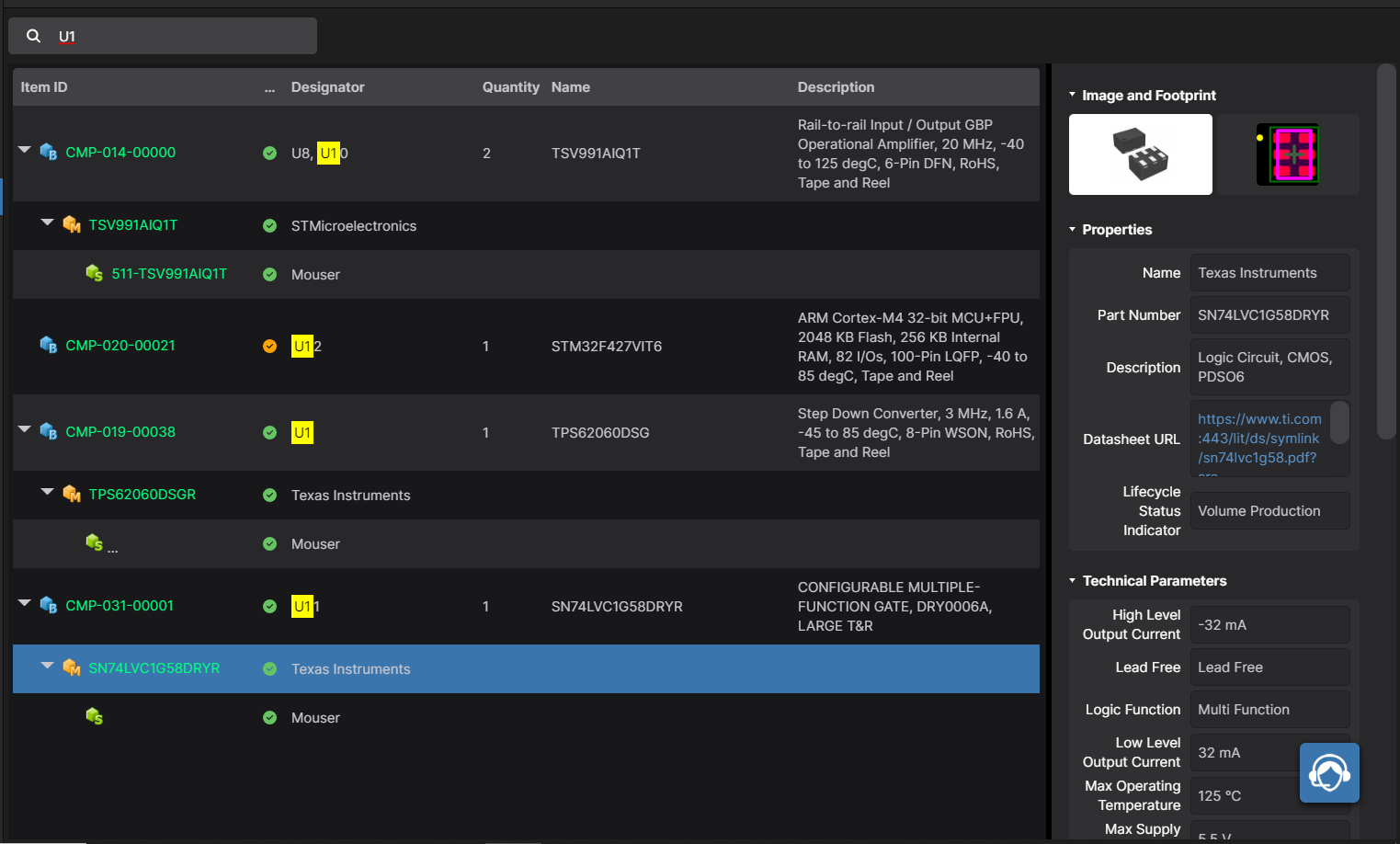
Task: Sort by the Designator column header
Action: coord(327,87)
